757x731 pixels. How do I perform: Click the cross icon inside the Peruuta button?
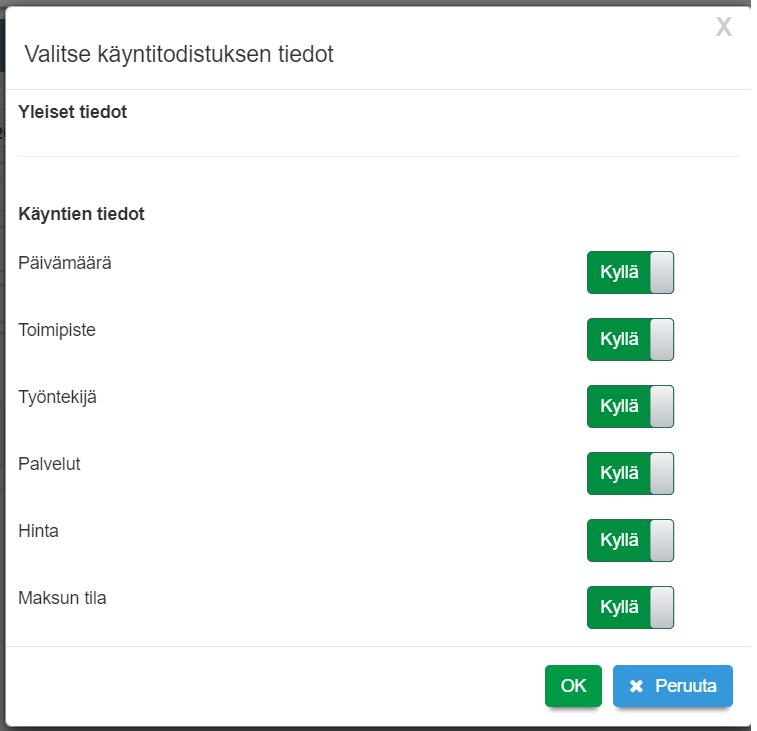[636, 686]
